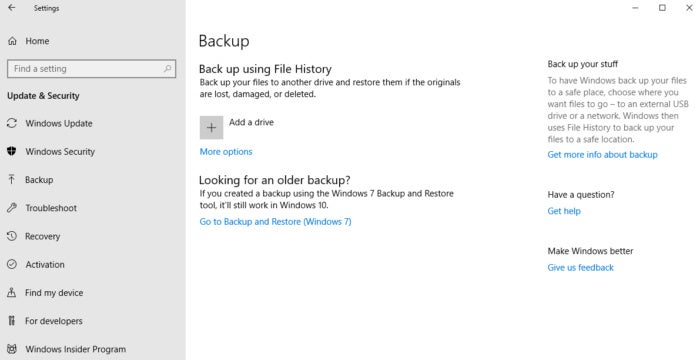Follow Go to Backup and Restore (Windows 7)
The height and width of the screenshot is (360, 700).
(275, 222)
